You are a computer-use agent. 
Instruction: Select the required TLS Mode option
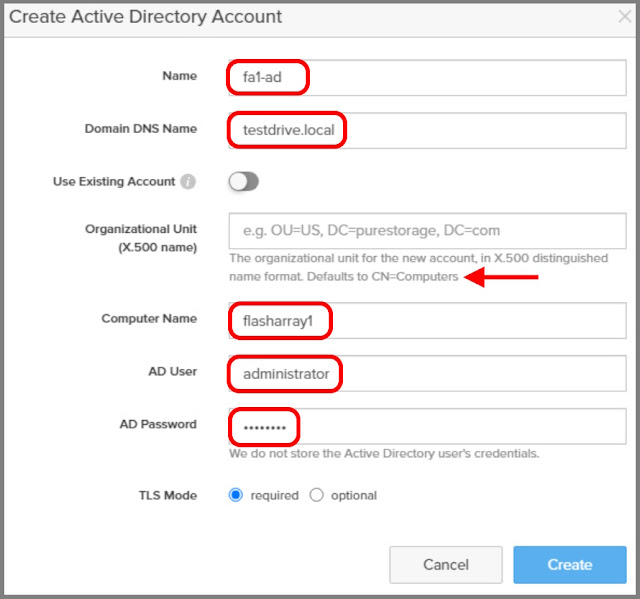[236, 495]
